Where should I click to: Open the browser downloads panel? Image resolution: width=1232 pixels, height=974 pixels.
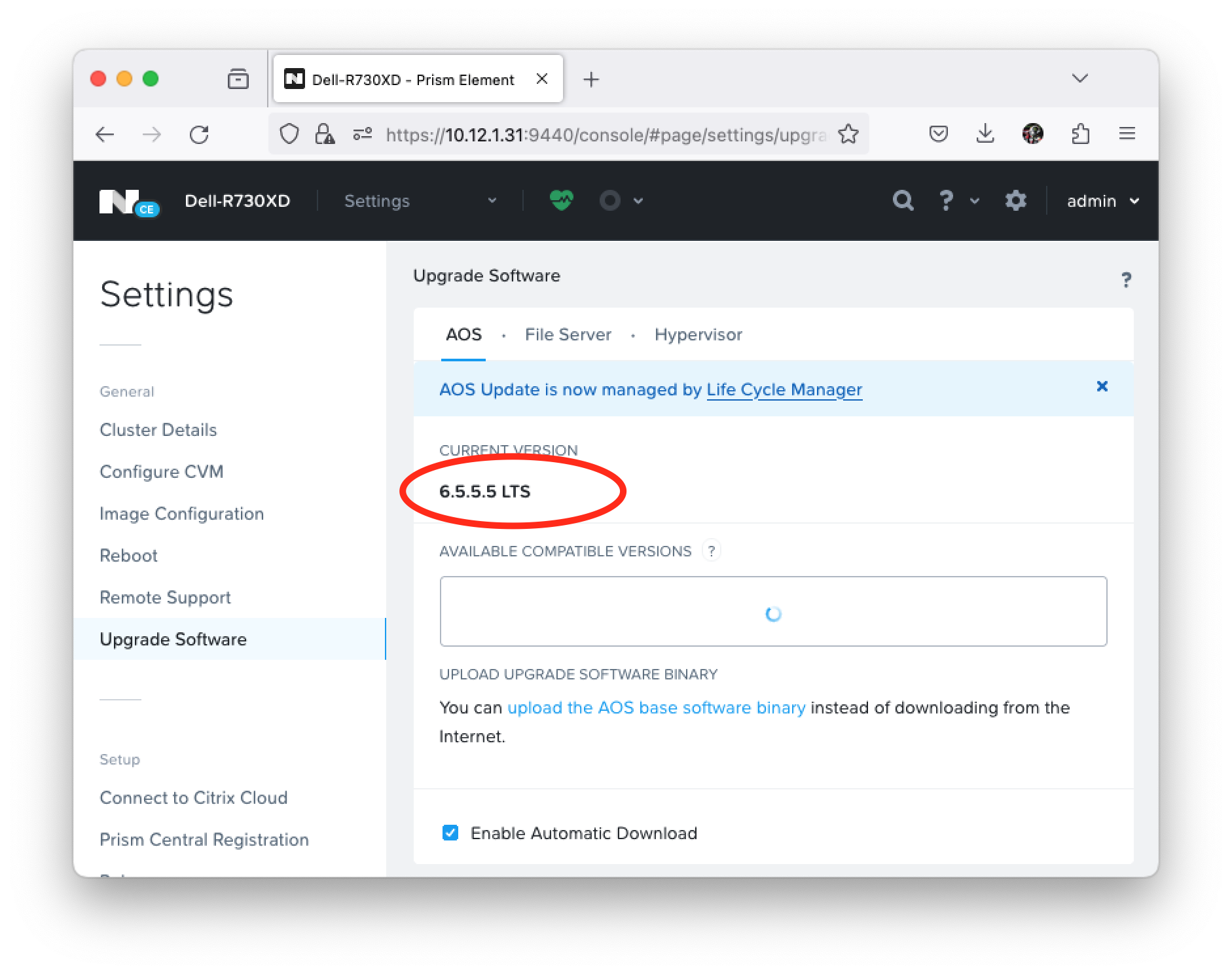click(985, 134)
